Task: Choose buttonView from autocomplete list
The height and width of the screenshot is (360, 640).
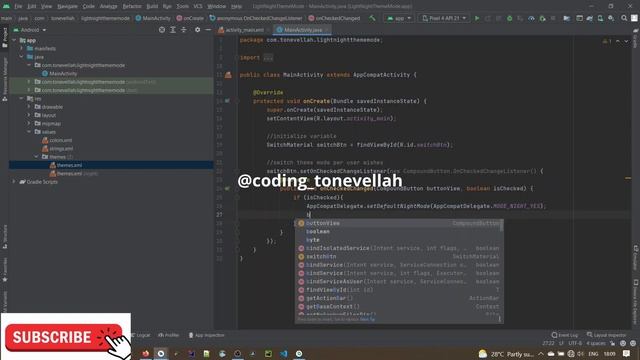Action: (398, 223)
